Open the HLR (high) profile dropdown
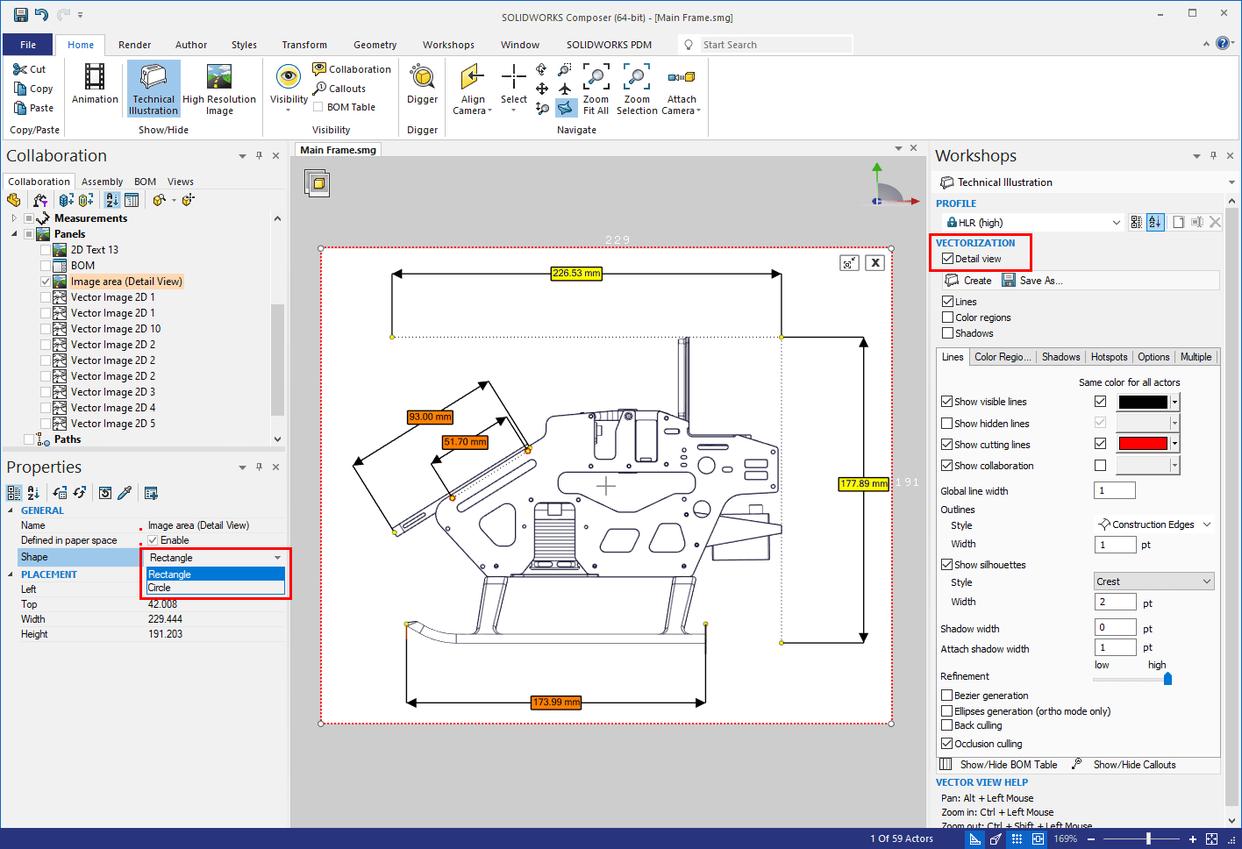 (x=1118, y=221)
